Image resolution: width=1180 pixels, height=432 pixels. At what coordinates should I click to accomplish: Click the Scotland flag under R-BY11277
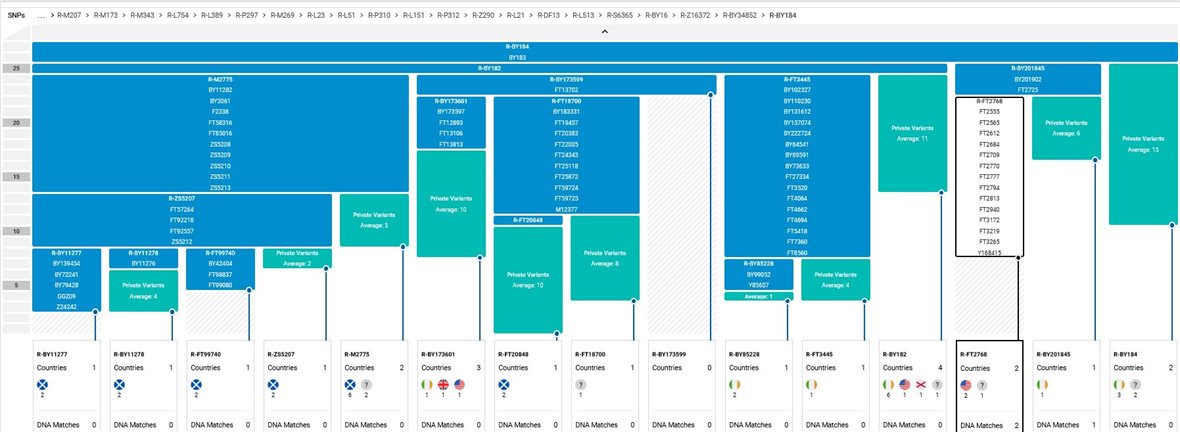pos(43,384)
